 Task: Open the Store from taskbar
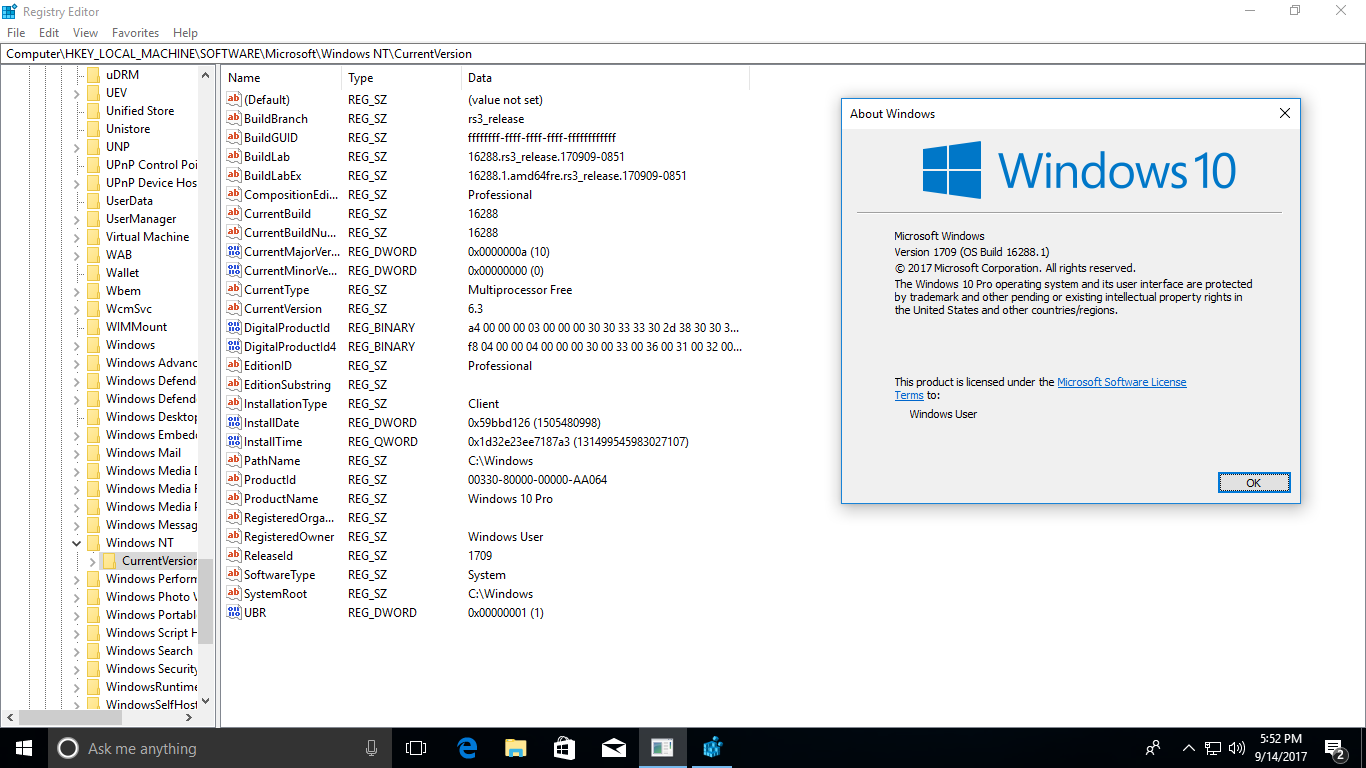tap(565, 748)
